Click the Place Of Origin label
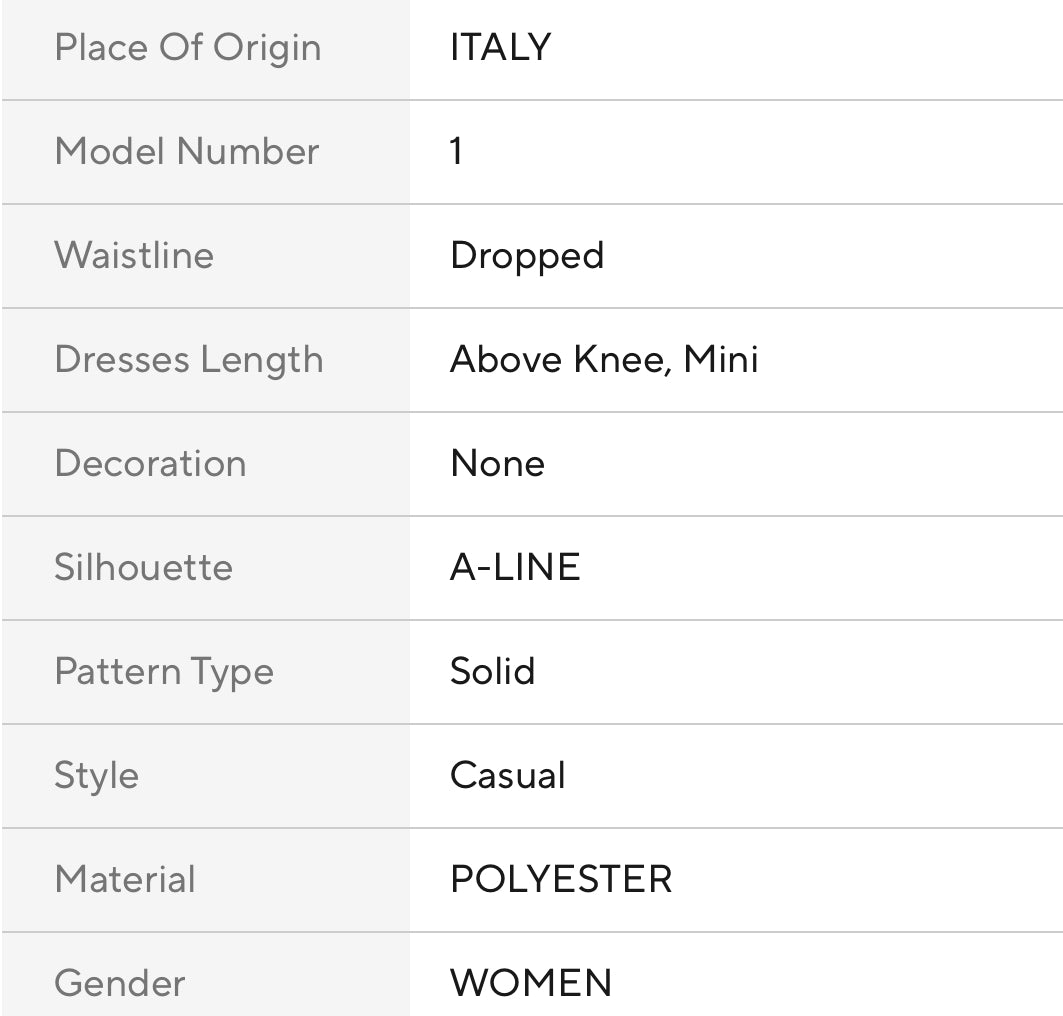1063x1016 pixels. coord(188,48)
